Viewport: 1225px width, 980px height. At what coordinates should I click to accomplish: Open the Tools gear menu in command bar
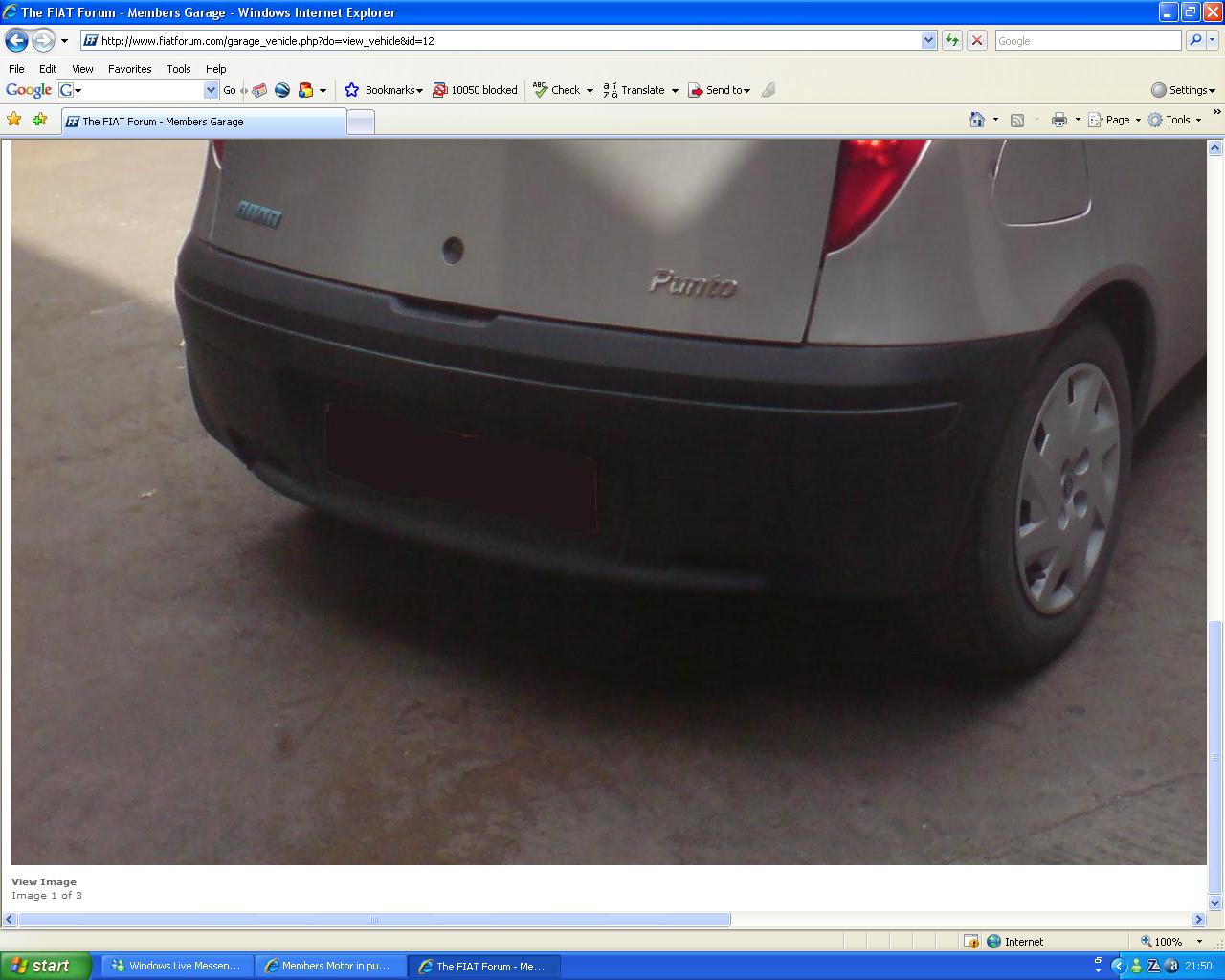point(1174,120)
